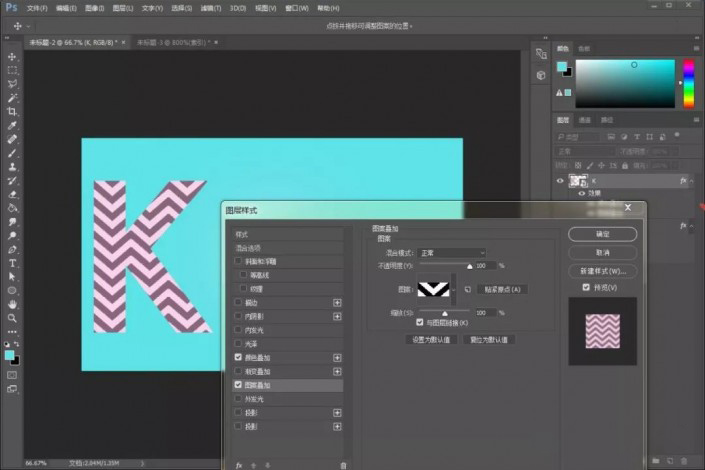Image resolution: width=705 pixels, height=470 pixels.
Task: Uncheck the 图案叠加 checkbox
Action: coord(238,385)
